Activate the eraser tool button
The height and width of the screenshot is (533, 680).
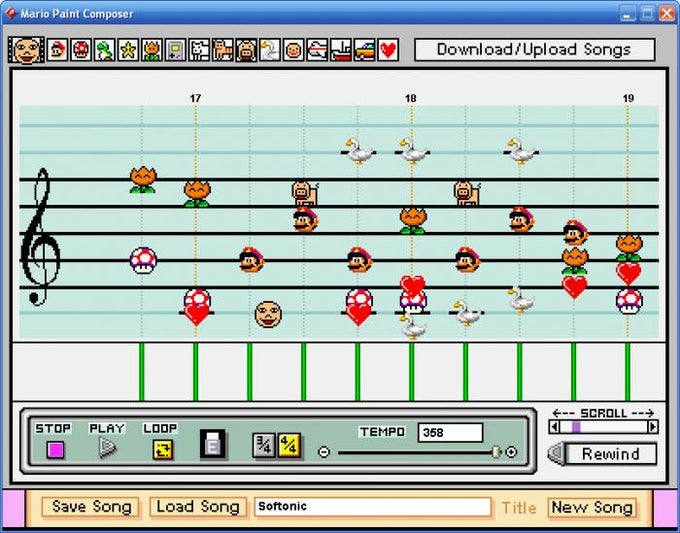pyautogui.click(x=212, y=444)
